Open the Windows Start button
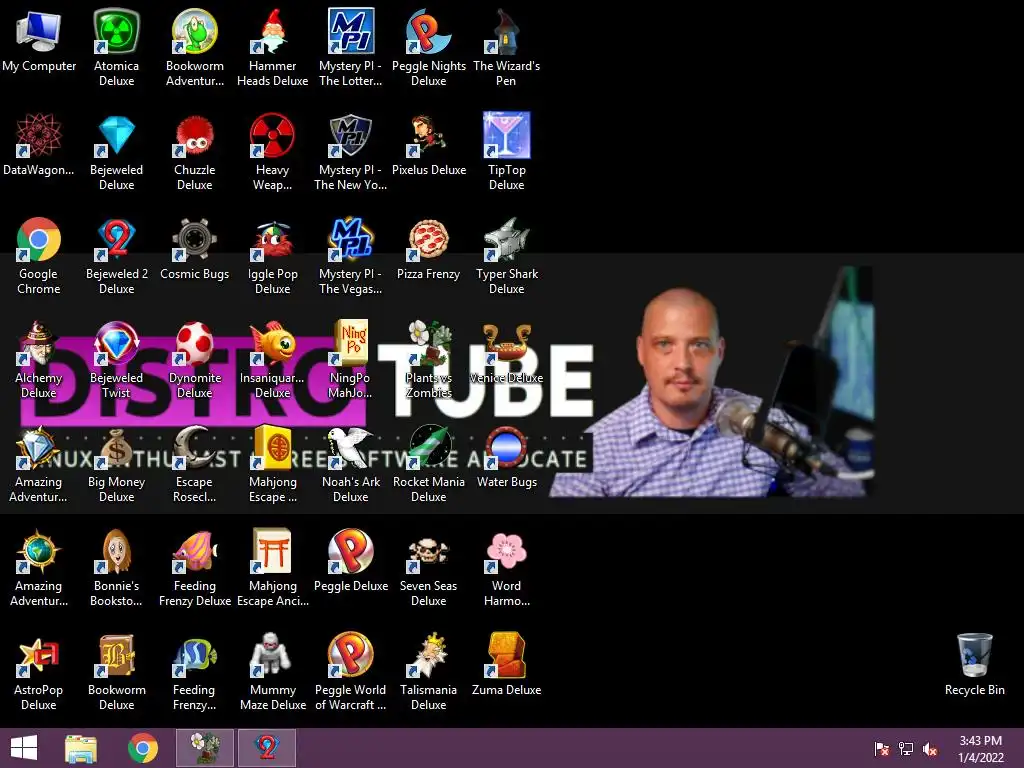Image resolution: width=1024 pixels, height=768 pixels. click(24, 748)
